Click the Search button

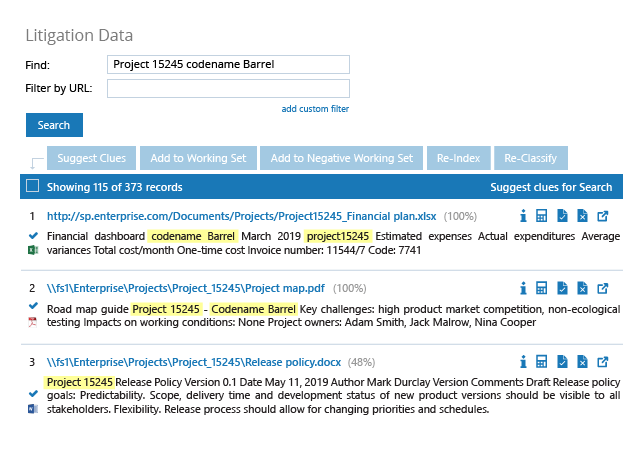pyautogui.click(x=54, y=125)
